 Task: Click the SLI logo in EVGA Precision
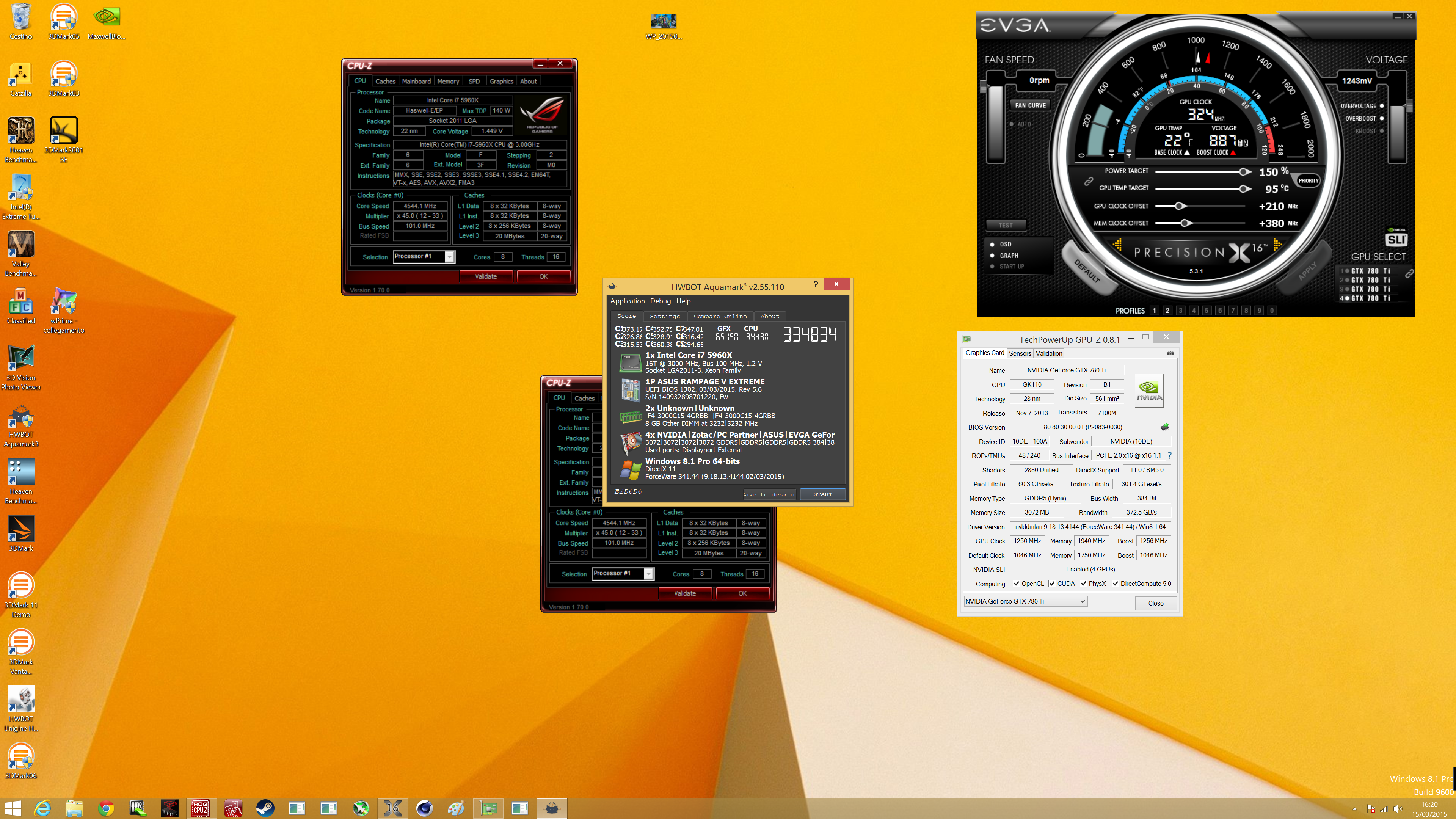(x=1396, y=240)
